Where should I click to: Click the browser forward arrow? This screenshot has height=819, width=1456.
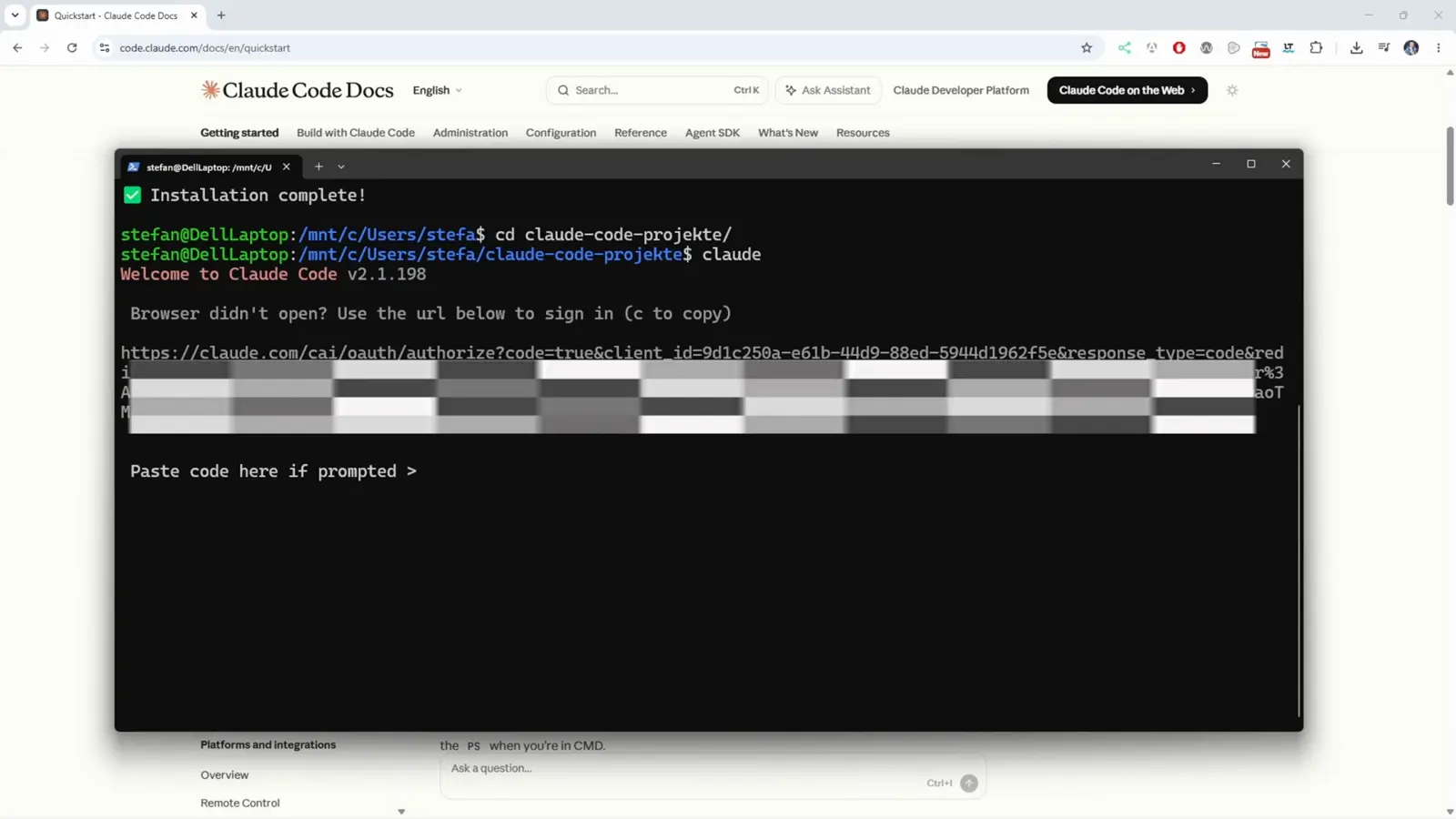(x=45, y=47)
